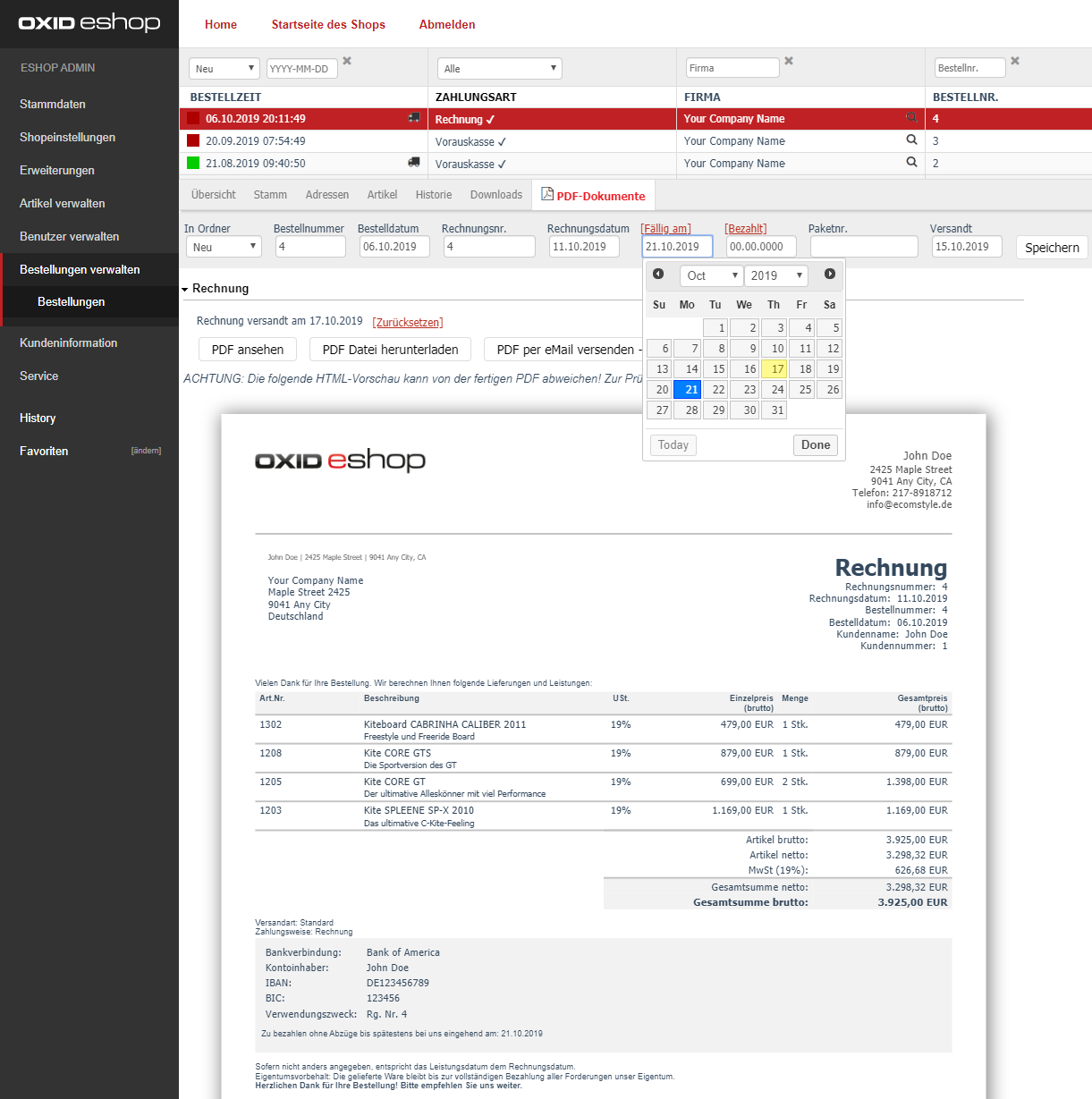
Task: Open the Neu folder filter dropdown above Bestellzeit
Action: 224,69
